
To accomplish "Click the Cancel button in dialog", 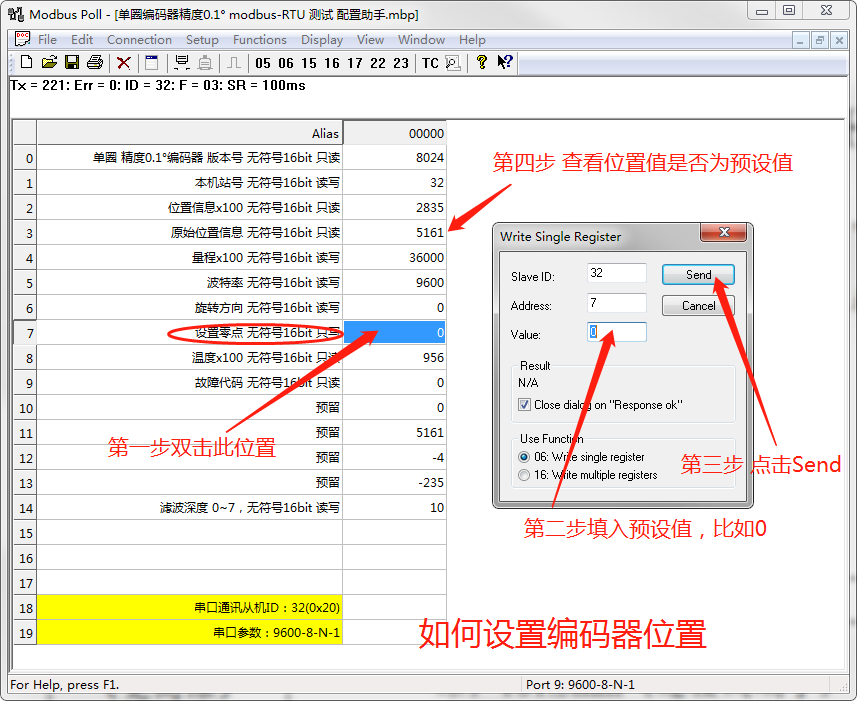I will click(698, 305).
